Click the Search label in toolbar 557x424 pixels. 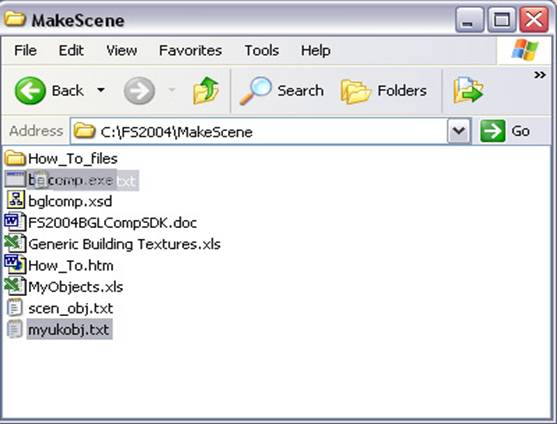301,91
